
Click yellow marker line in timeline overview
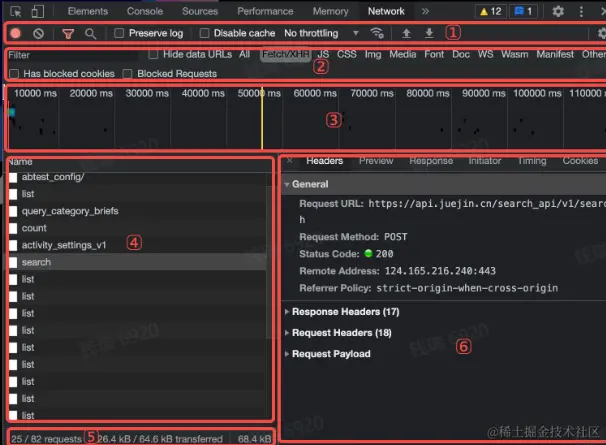262,118
